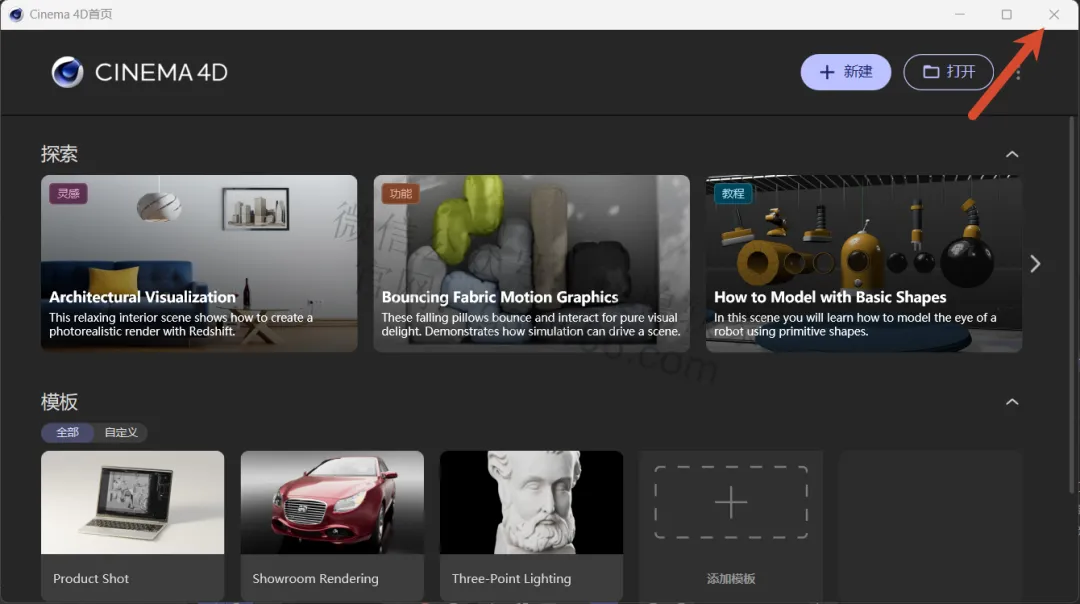This screenshot has width=1080, height=604.
Task: Select the 自定义 template filter tab
Action: point(121,433)
